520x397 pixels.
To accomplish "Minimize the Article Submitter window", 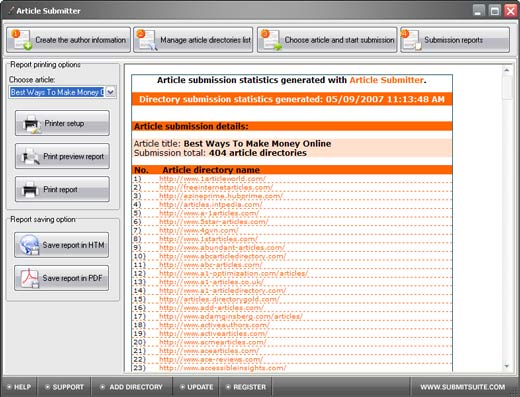I will [x=479, y=11].
